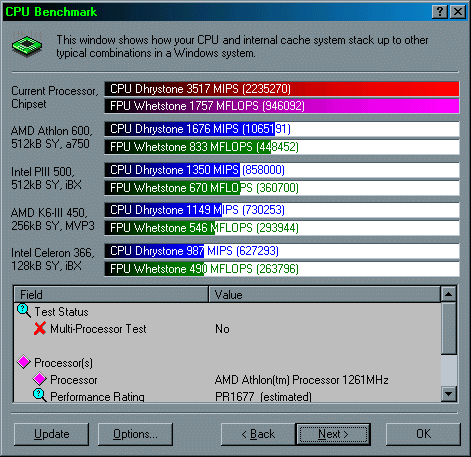Click the Performance Rating magnifier icon
This screenshot has height=457, width=471.
(40, 395)
